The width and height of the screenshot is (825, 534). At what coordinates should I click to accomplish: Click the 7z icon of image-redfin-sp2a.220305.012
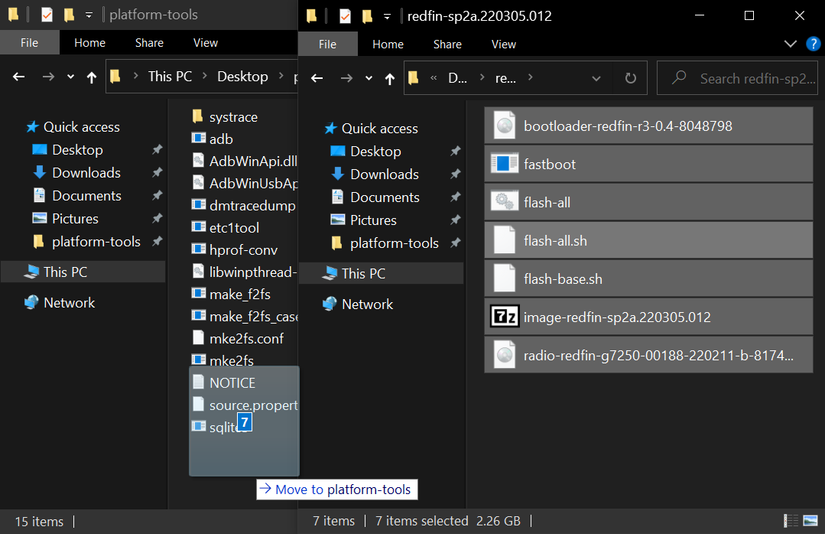tap(503, 317)
